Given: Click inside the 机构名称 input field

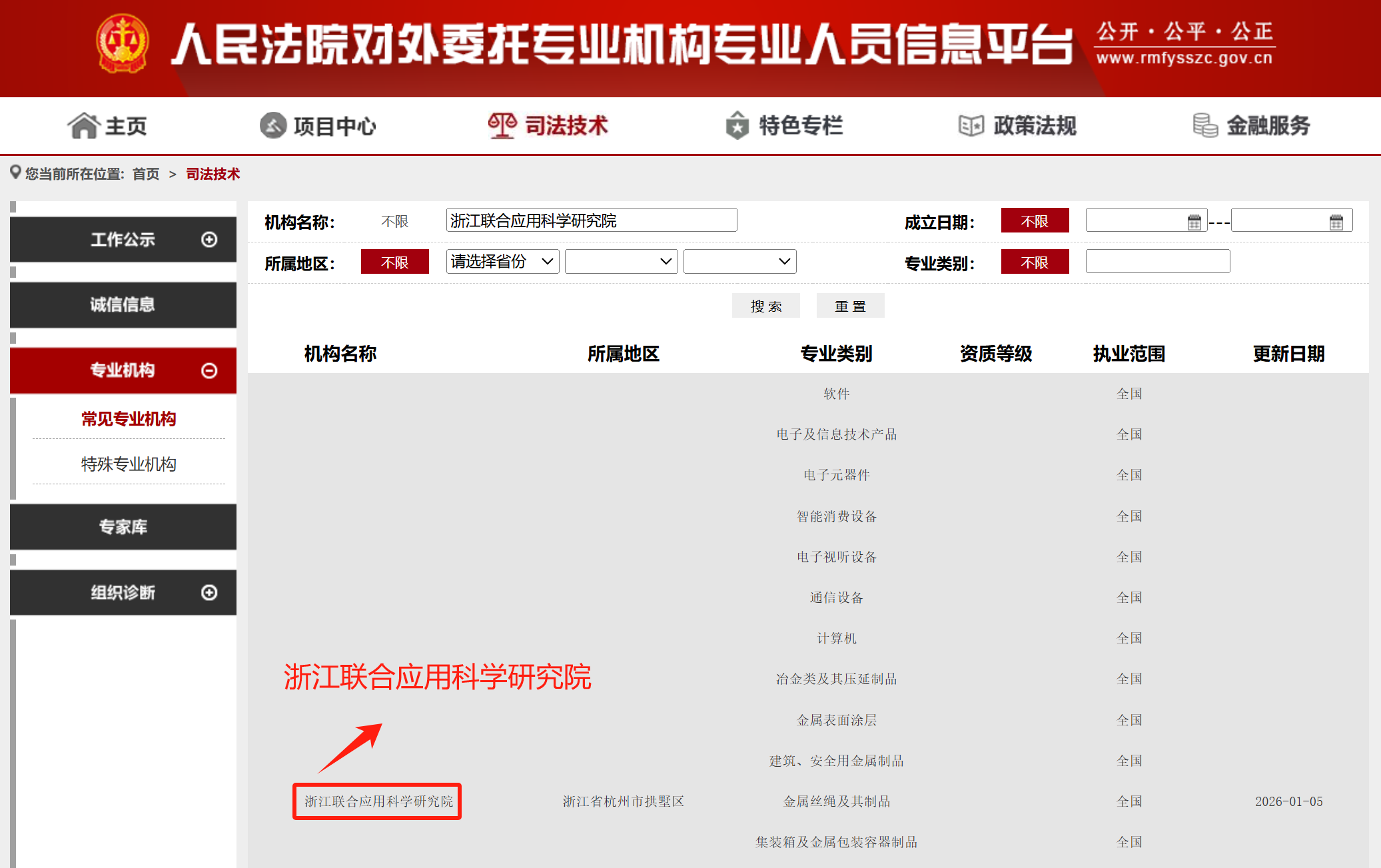Looking at the screenshot, I should click(590, 220).
